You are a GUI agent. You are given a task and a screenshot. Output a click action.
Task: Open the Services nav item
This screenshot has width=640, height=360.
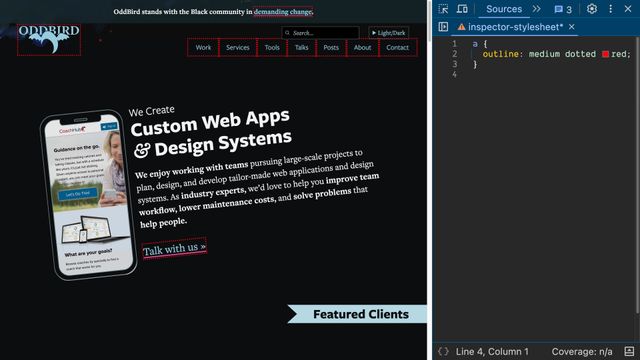click(238, 47)
